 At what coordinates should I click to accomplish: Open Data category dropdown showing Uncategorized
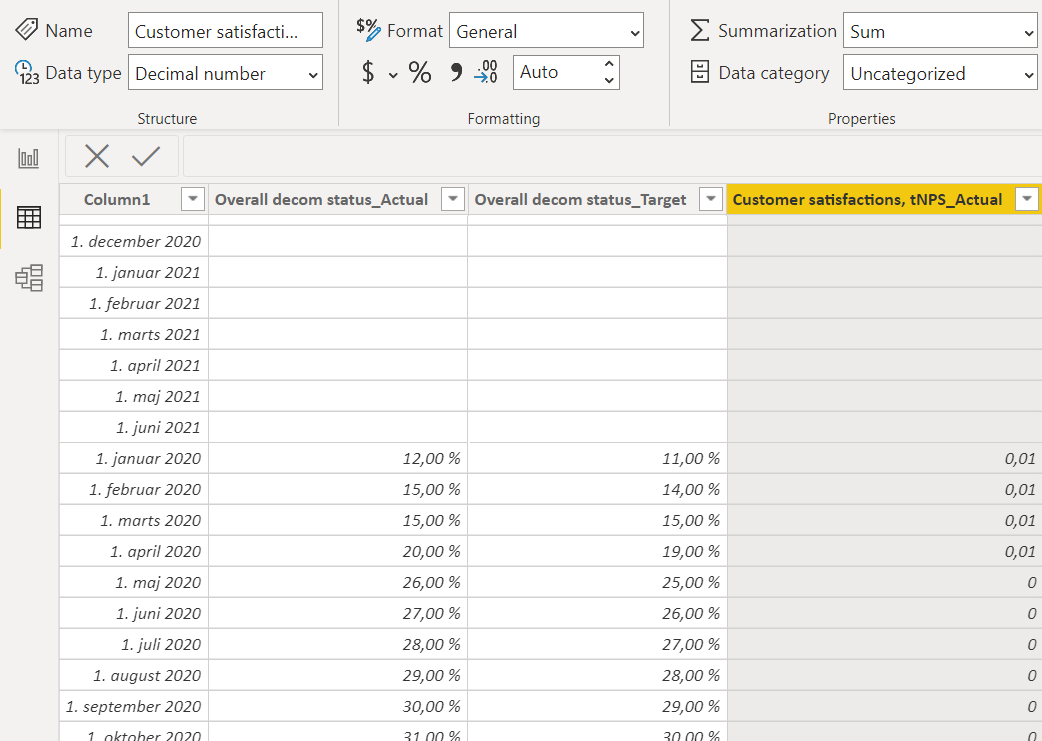tap(940, 72)
